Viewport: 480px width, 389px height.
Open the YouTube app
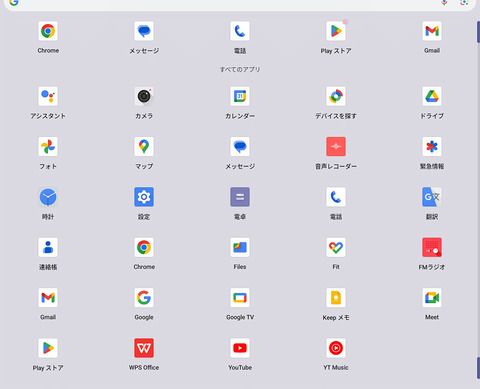pos(240,348)
